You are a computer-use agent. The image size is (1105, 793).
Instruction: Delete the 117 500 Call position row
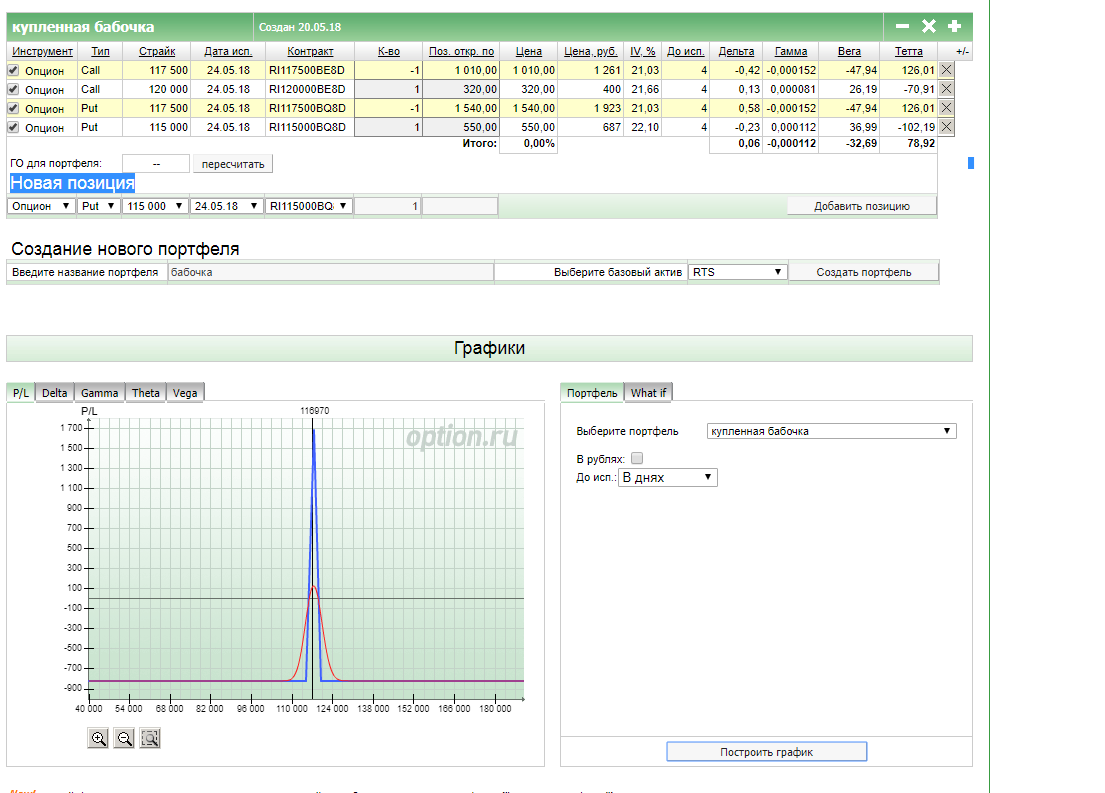(946, 70)
